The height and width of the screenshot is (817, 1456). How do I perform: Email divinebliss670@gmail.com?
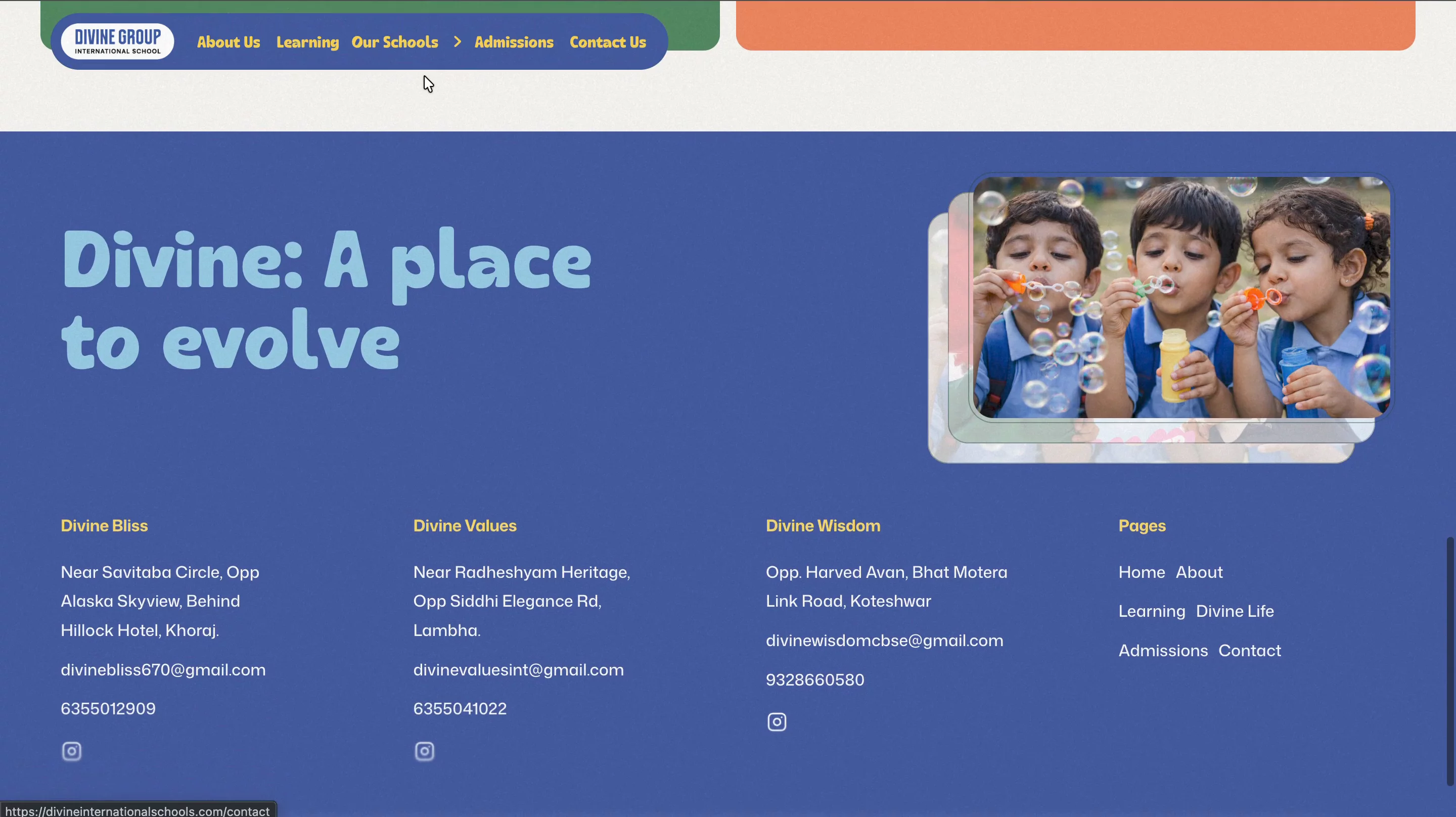(163, 670)
